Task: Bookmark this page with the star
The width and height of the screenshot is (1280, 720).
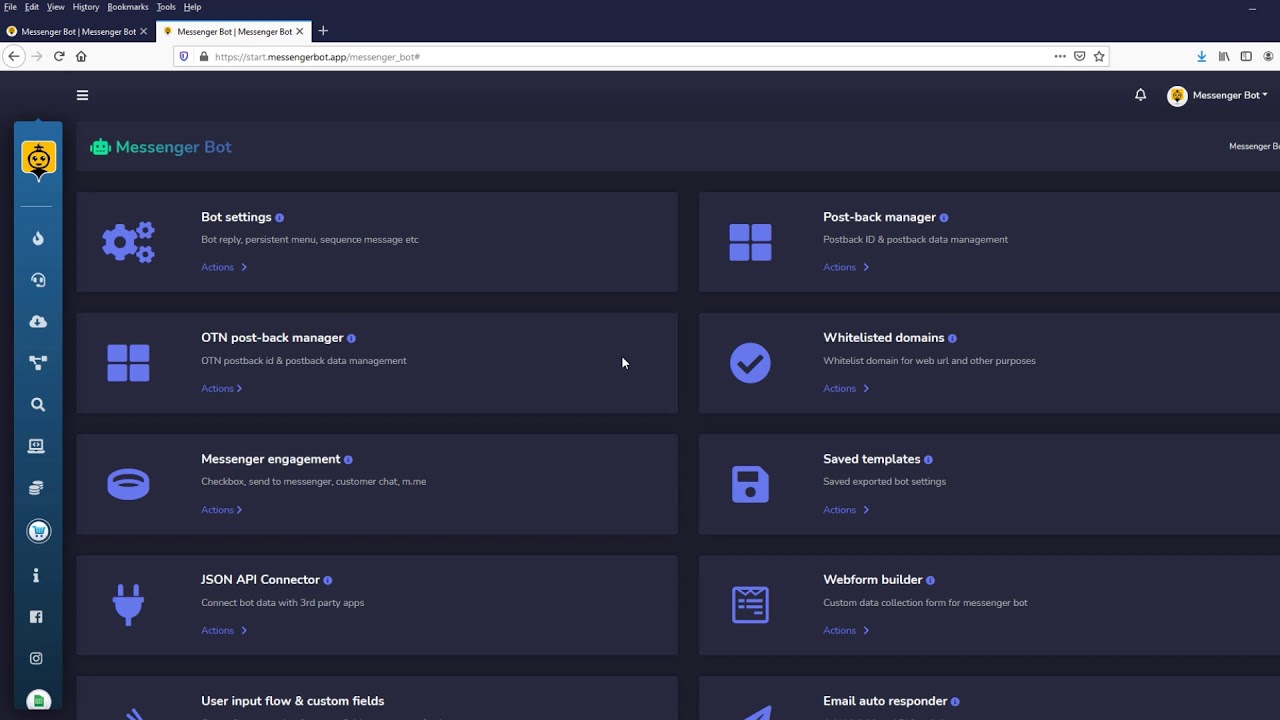Action: point(1099,57)
